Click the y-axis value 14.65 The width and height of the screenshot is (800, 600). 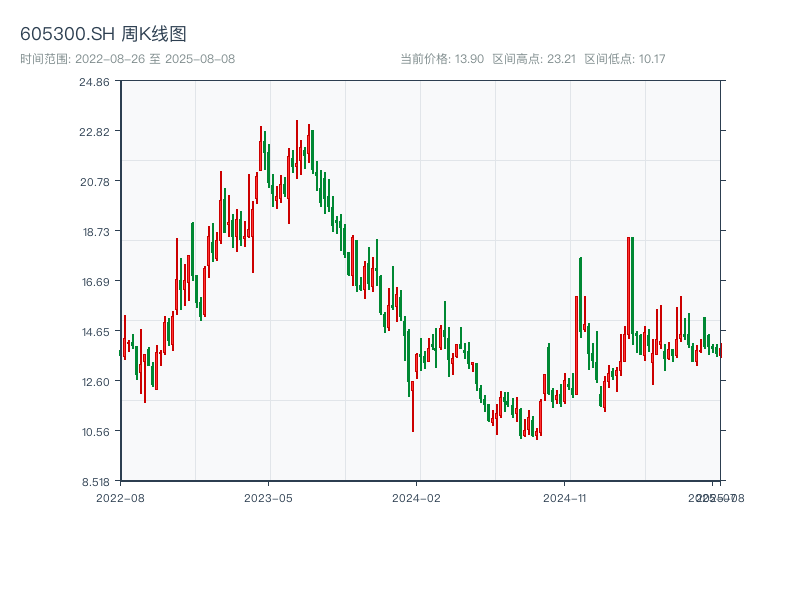tap(96, 332)
